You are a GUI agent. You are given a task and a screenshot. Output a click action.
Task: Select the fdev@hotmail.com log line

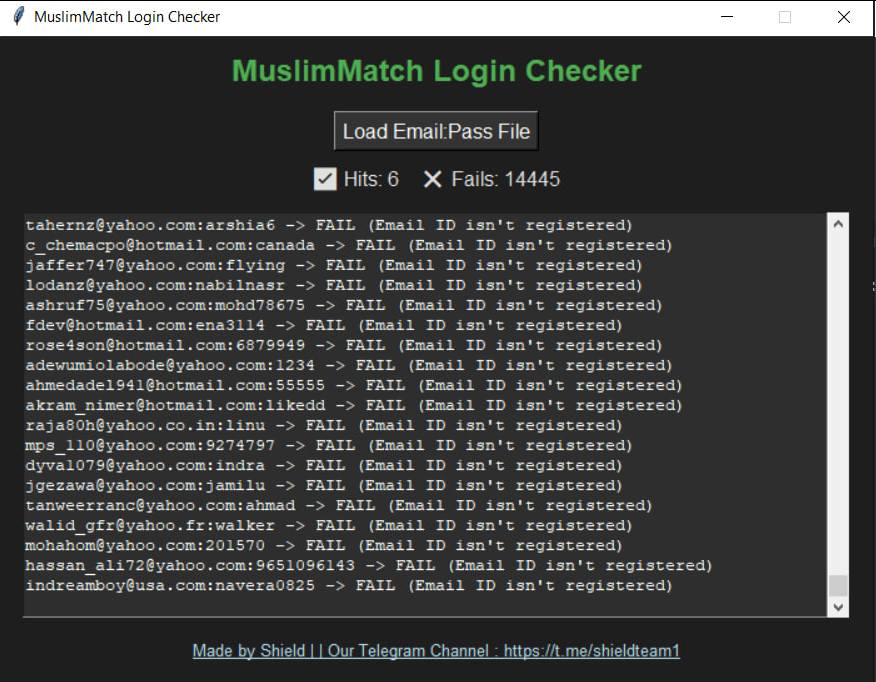[x=323, y=326]
